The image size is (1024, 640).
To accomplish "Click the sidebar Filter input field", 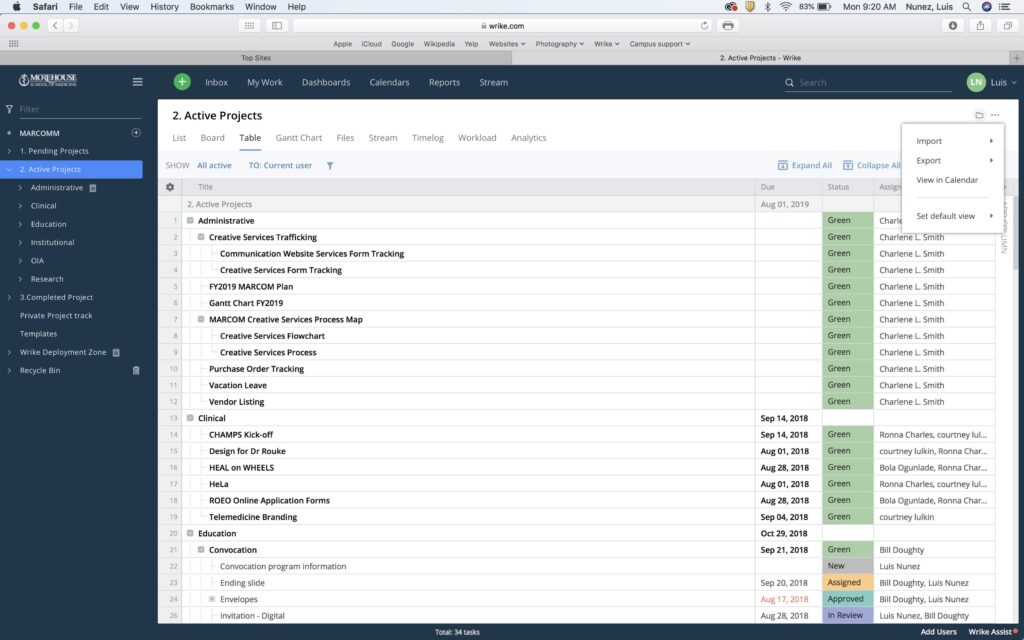I will tap(80, 109).
